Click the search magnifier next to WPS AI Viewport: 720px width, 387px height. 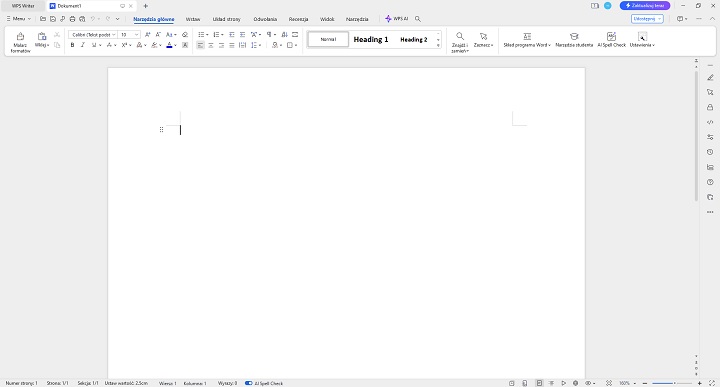[x=417, y=19]
